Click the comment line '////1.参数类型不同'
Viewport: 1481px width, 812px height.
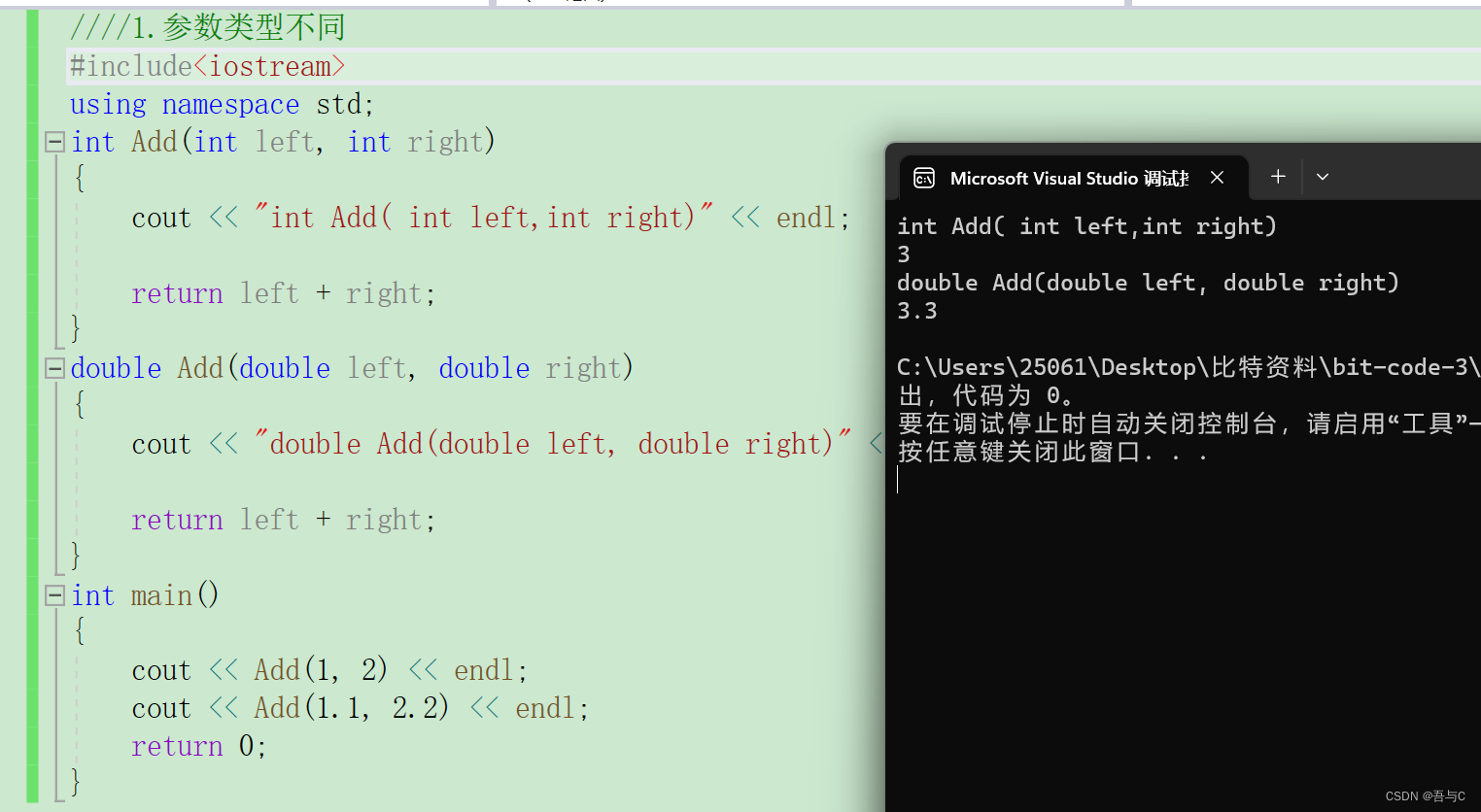click(x=207, y=27)
